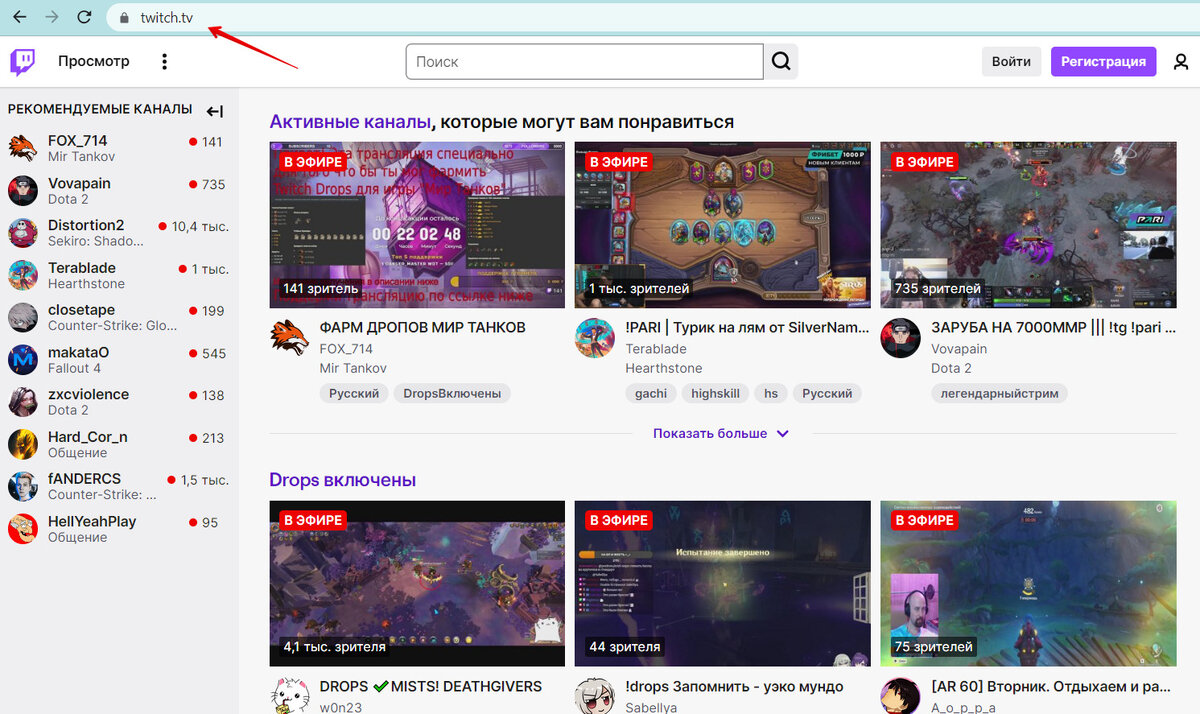1200x714 pixels.
Task: Open the Dota 2 thumbnail with 735 зрителей
Action: [1028, 224]
